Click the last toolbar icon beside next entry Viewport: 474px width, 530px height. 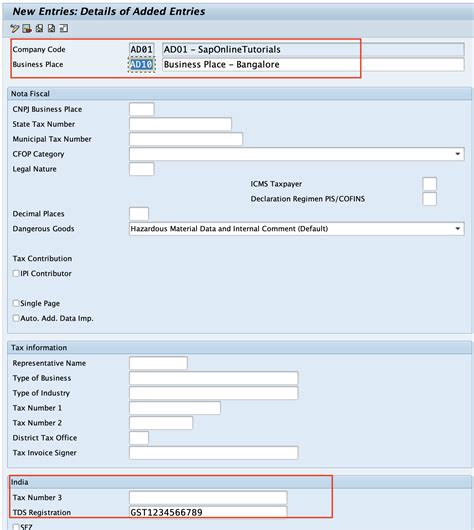tap(64, 28)
